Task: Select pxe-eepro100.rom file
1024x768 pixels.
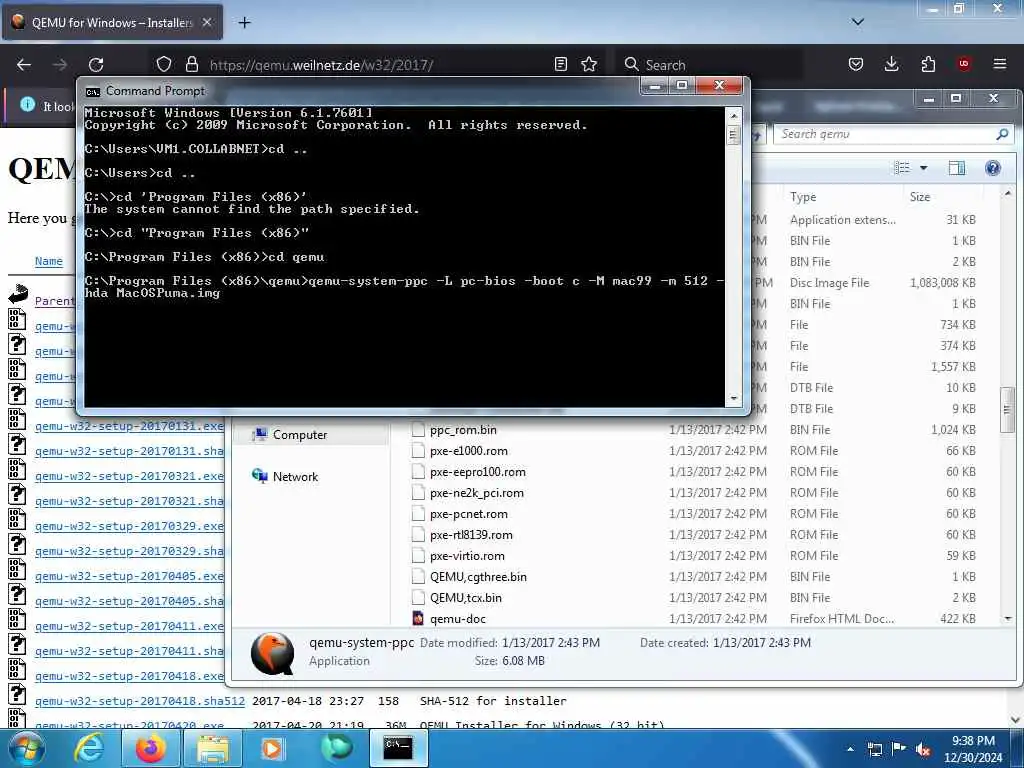Action: click(477, 472)
